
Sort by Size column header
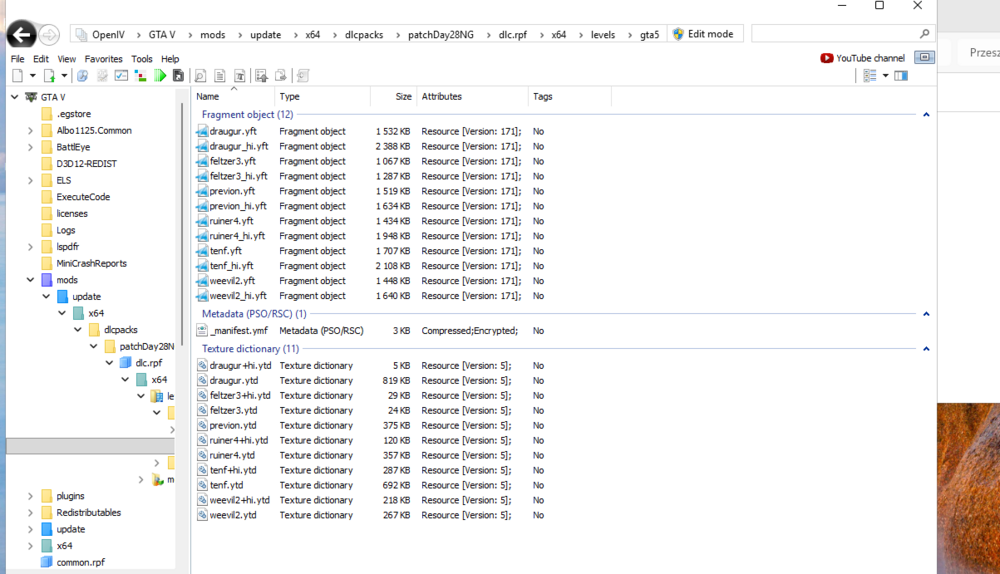coord(403,96)
